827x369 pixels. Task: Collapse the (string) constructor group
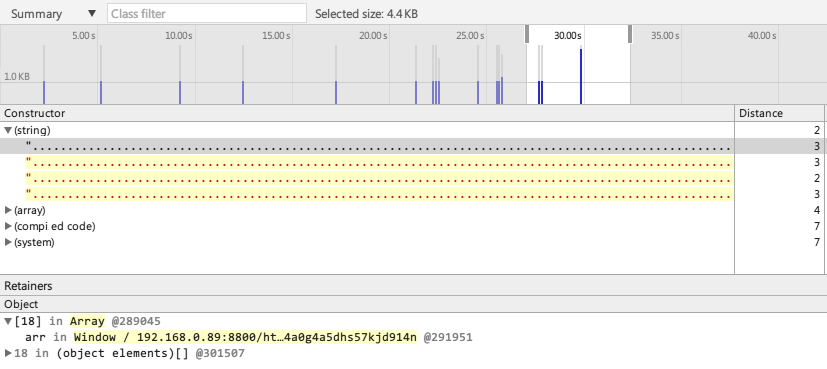click(8, 130)
